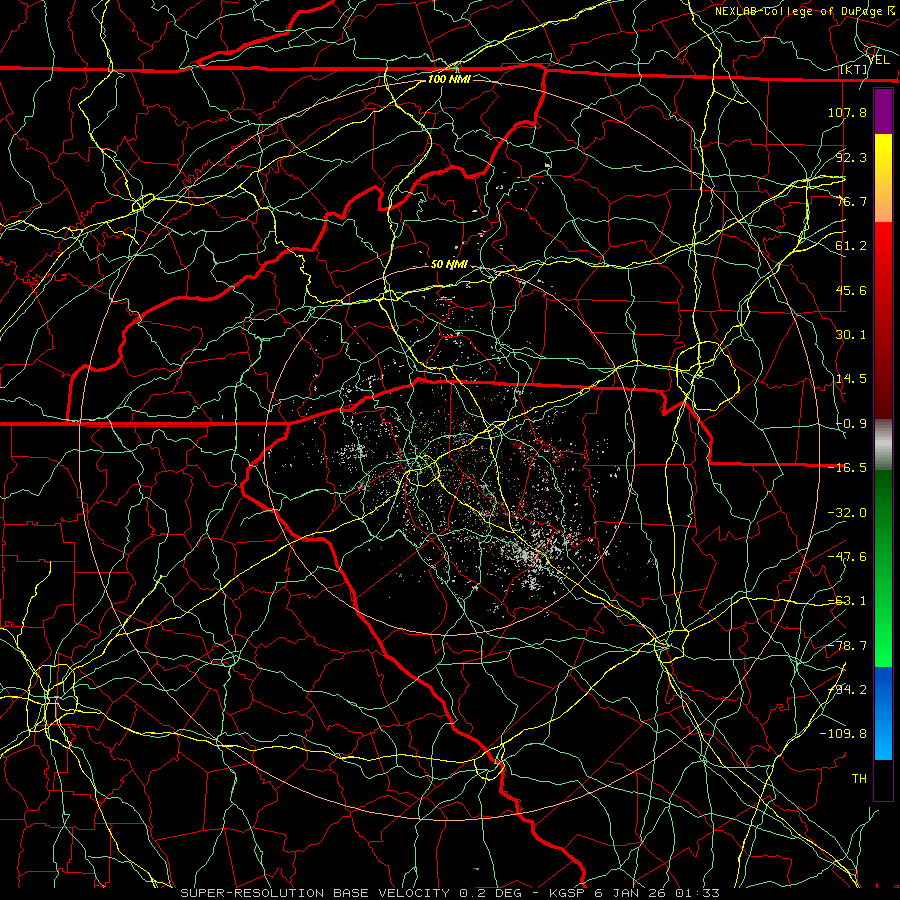The image size is (900, 900).
Task: Select the 107.8 scale value
Action: [x=847, y=112]
